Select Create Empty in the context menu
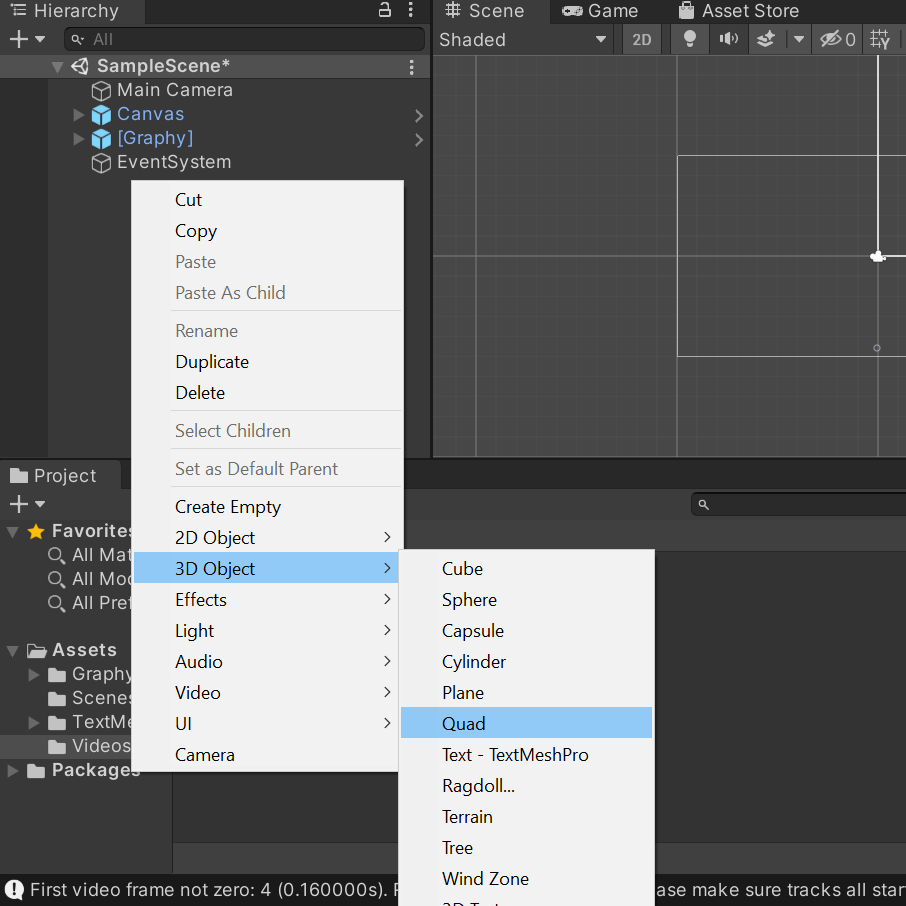The height and width of the screenshot is (906, 906). pos(228,507)
